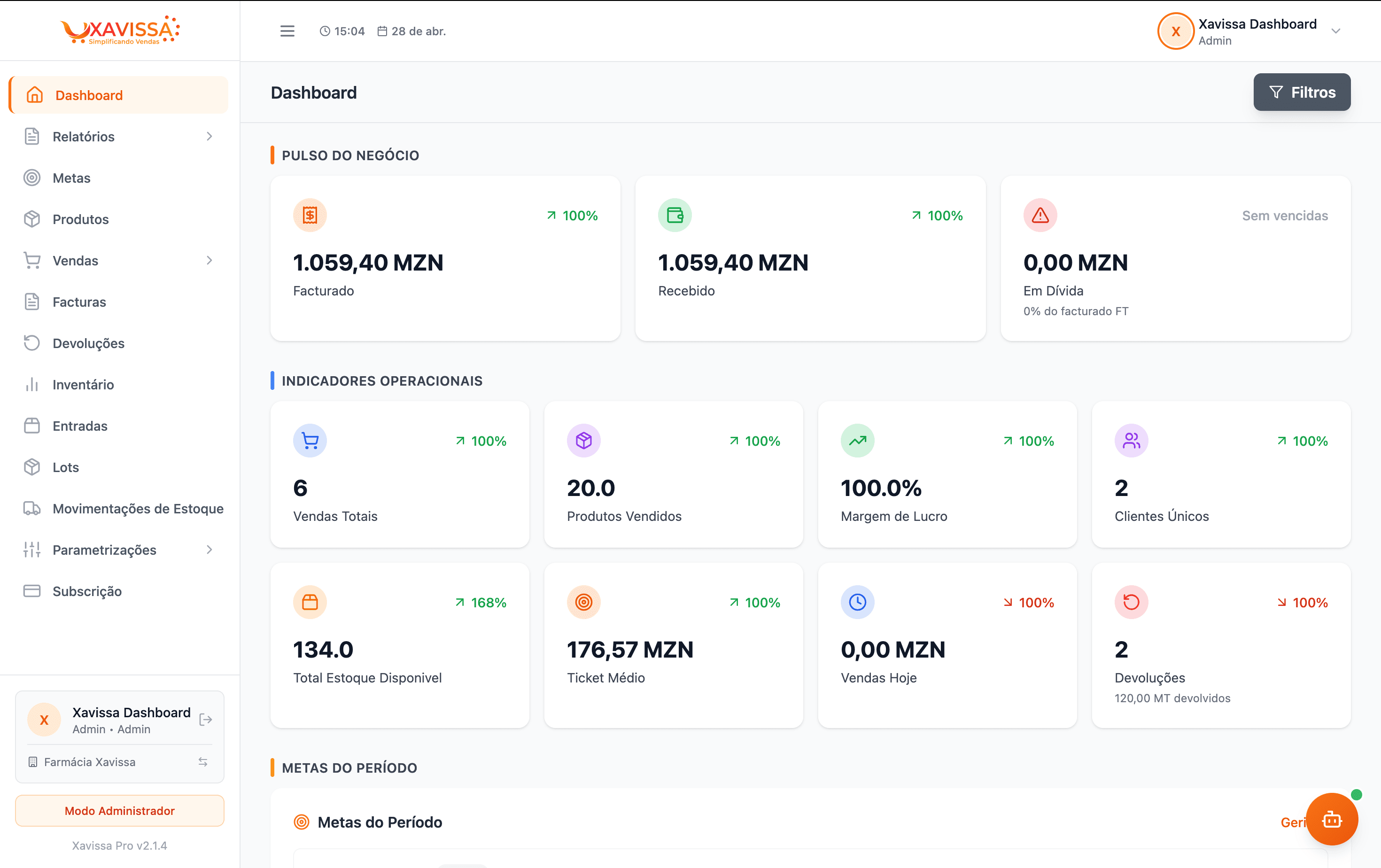Open the Parametrizações sidebar item
This screenshot has height=868, width=1381.
pyautogui.click(x=119, y=550)
